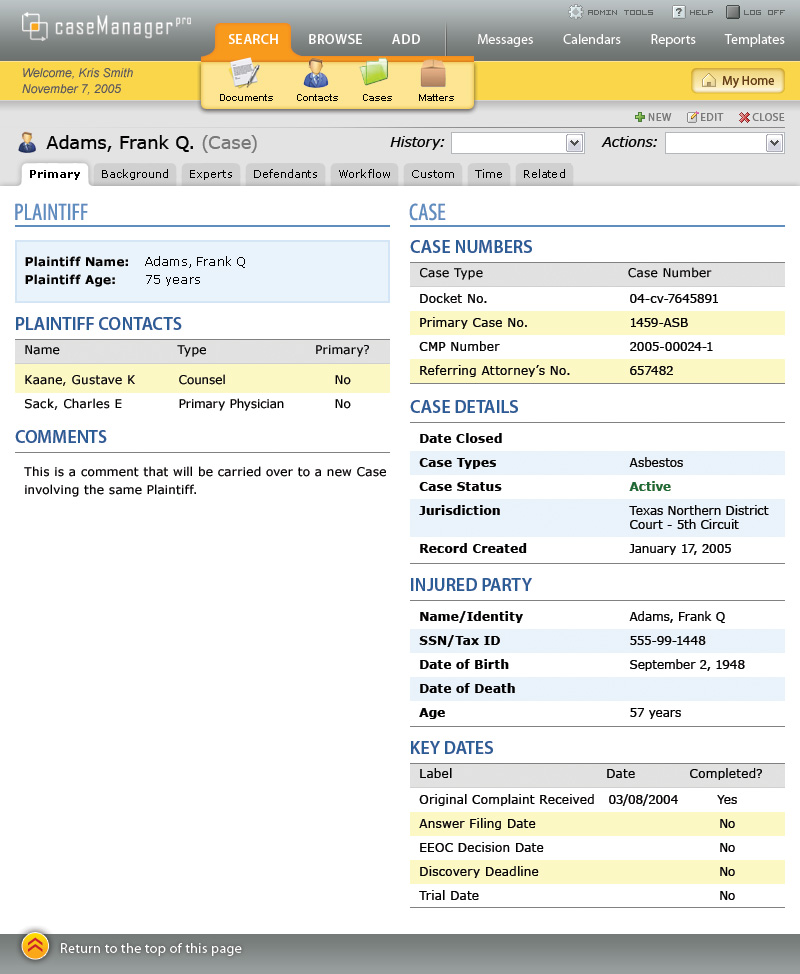The image size is (800, 974).
Task: Click SSN value 555-99-1448
Action: 667,640
